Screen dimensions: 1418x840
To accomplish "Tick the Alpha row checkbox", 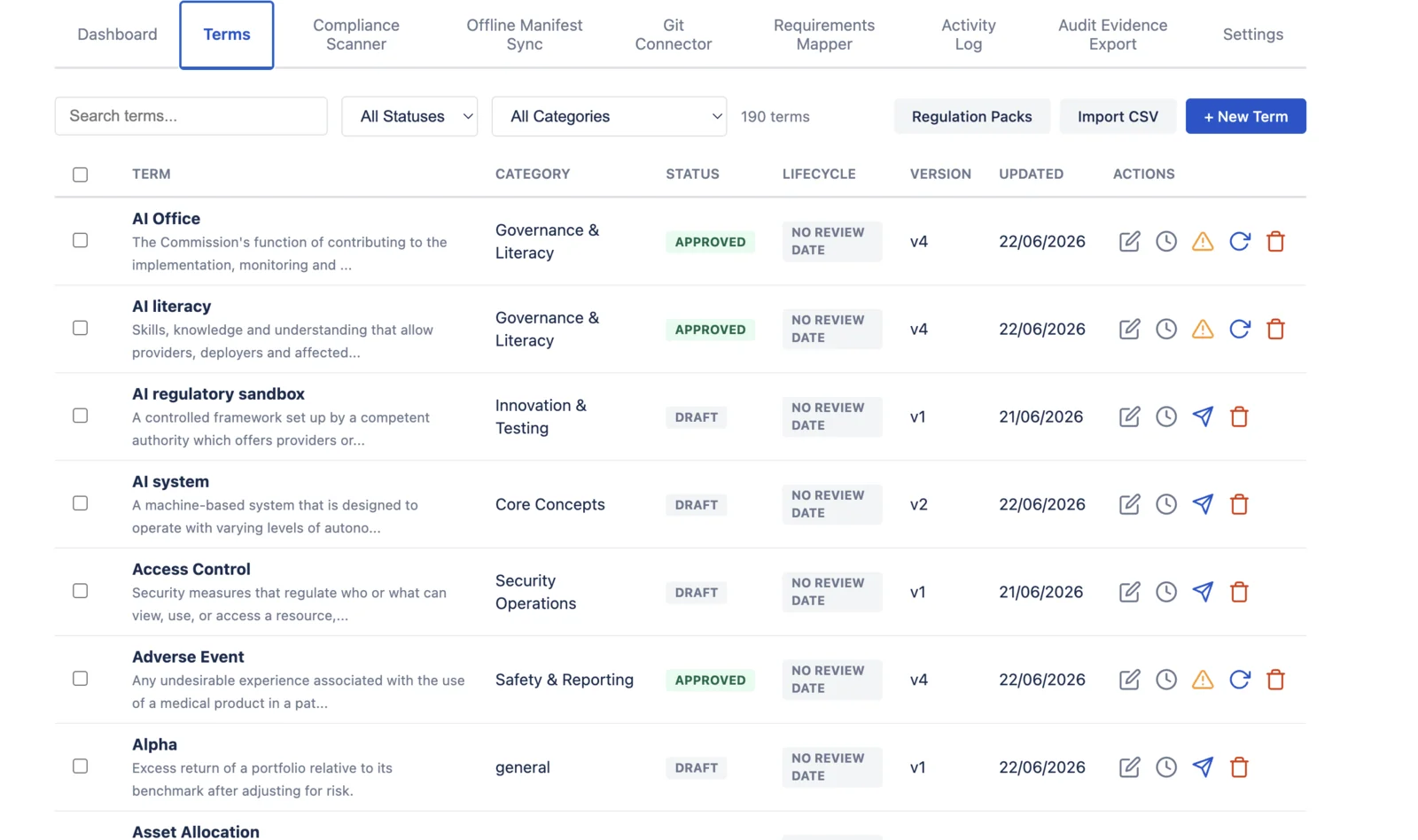I will pos(81,766).
